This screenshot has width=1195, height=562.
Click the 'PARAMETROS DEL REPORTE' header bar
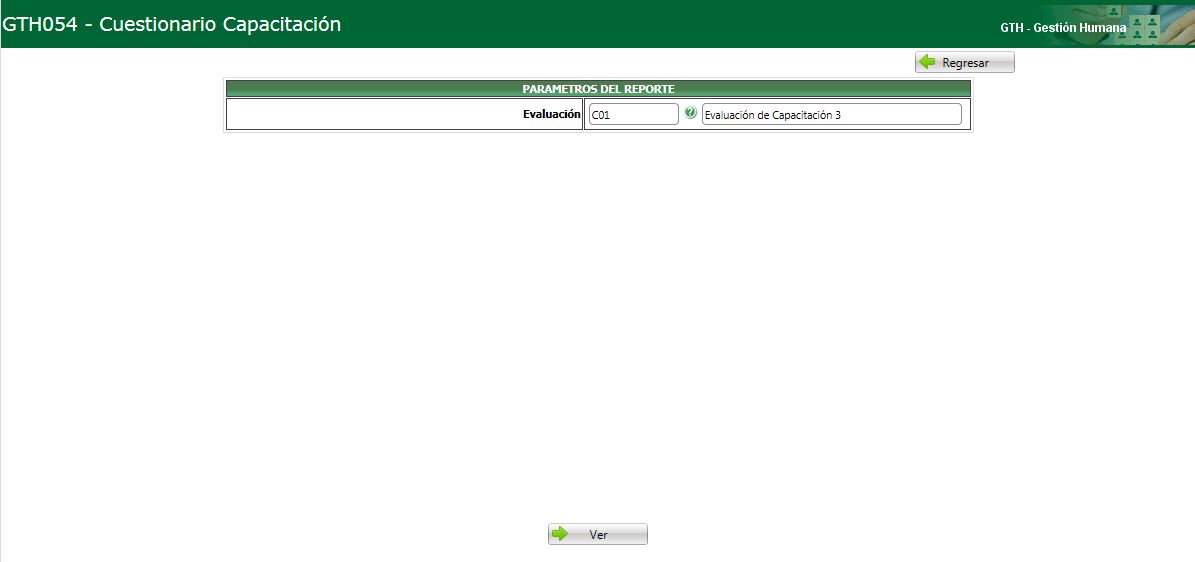tap(598, 89)
